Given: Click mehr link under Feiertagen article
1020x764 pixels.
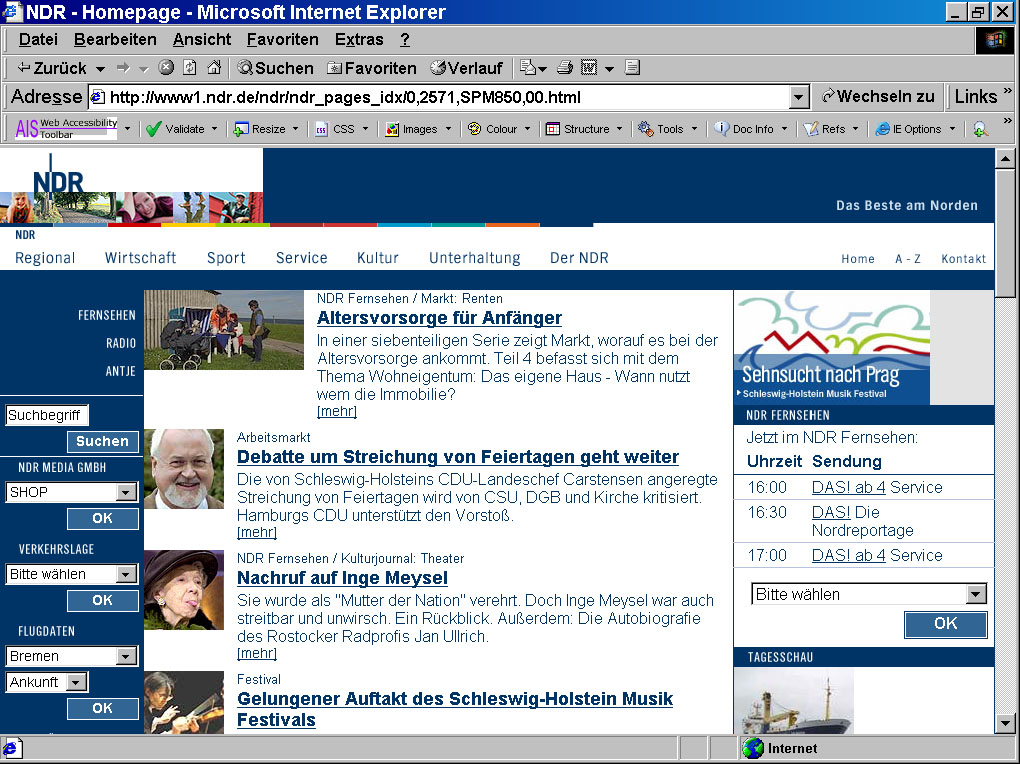Looking at the screenshot, I should click(257, 532).
